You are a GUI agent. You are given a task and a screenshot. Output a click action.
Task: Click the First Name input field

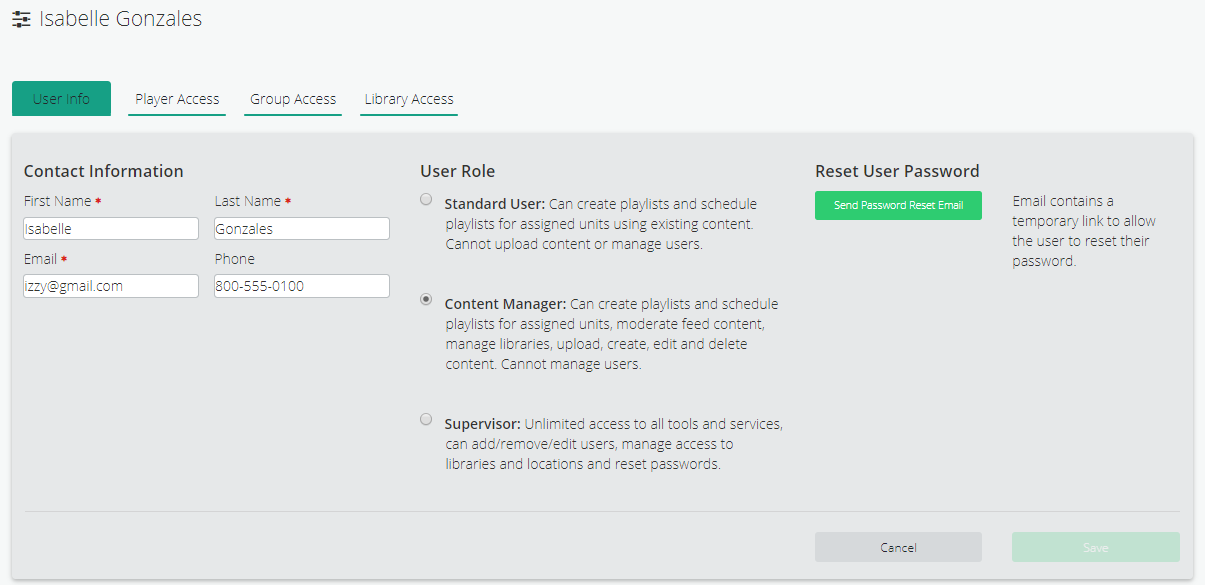click(110, 228)
